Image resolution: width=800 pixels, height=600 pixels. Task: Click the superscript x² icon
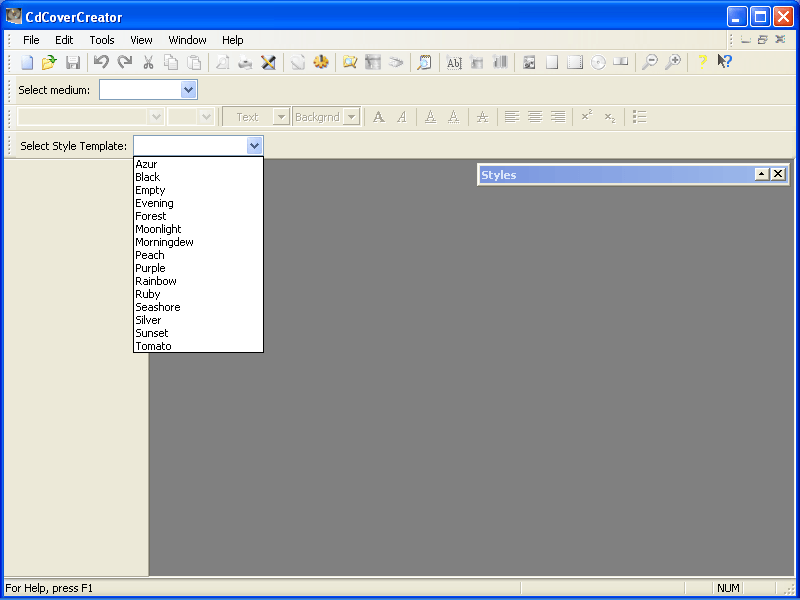[587, 117]
